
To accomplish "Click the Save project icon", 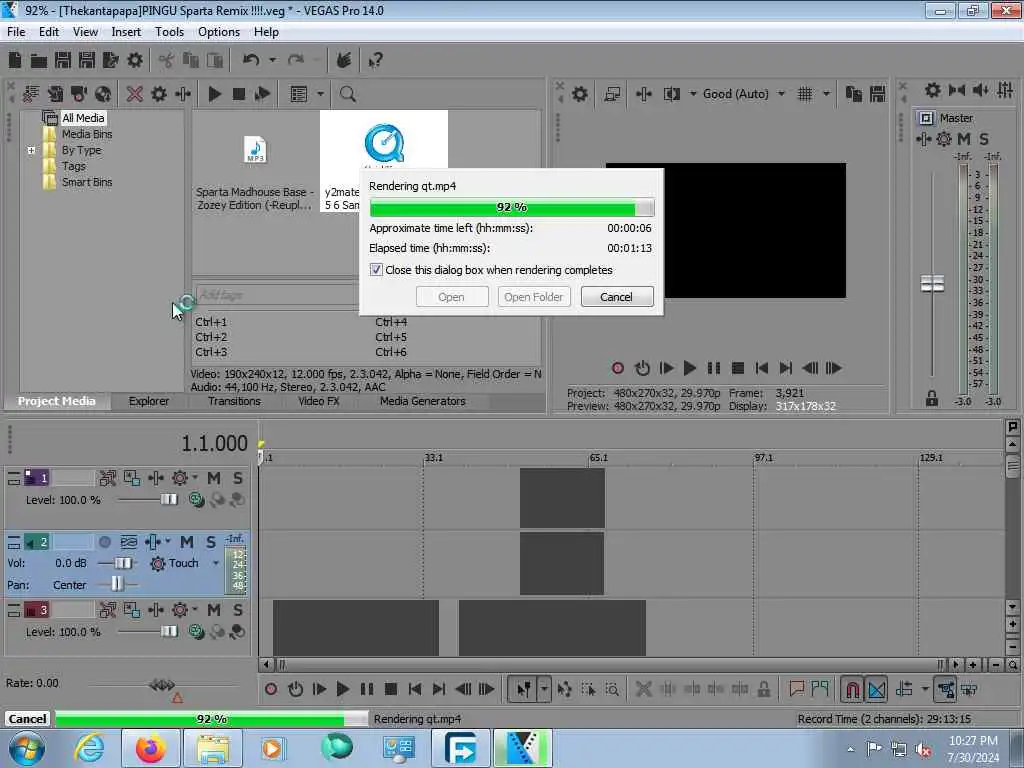I will click(x=63, y=61).
